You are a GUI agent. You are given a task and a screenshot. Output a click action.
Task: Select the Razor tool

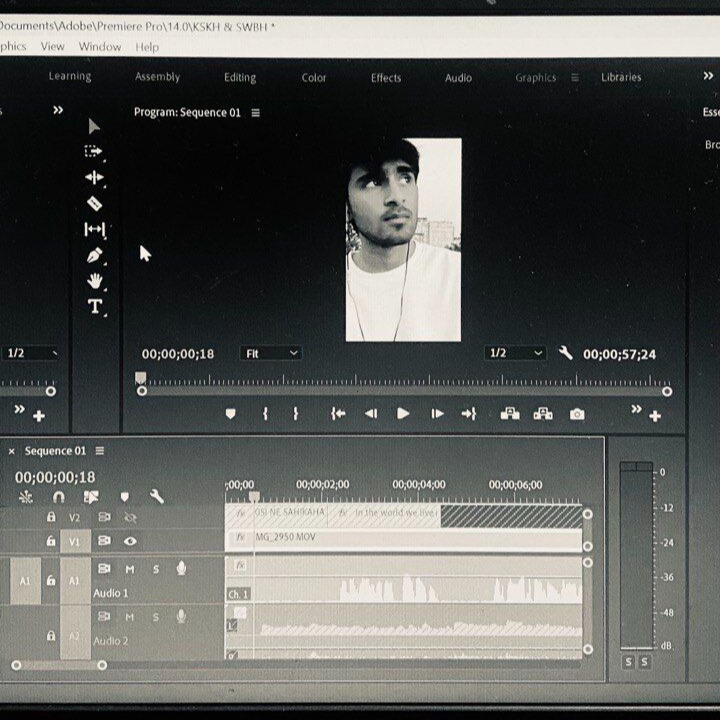pos(94,203)
